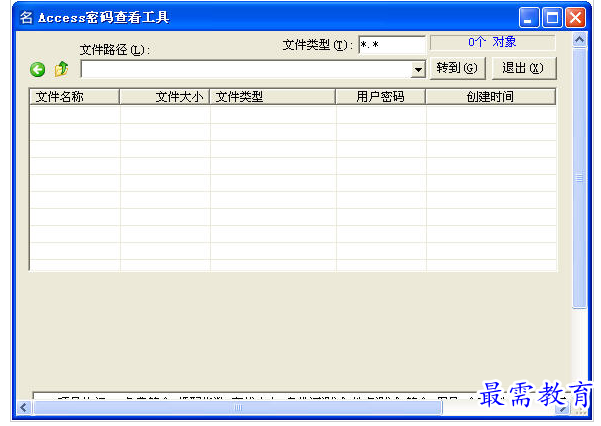Open the file path dropdown arrow
This screenshot has height=426, width=601.
click(418, 69)
